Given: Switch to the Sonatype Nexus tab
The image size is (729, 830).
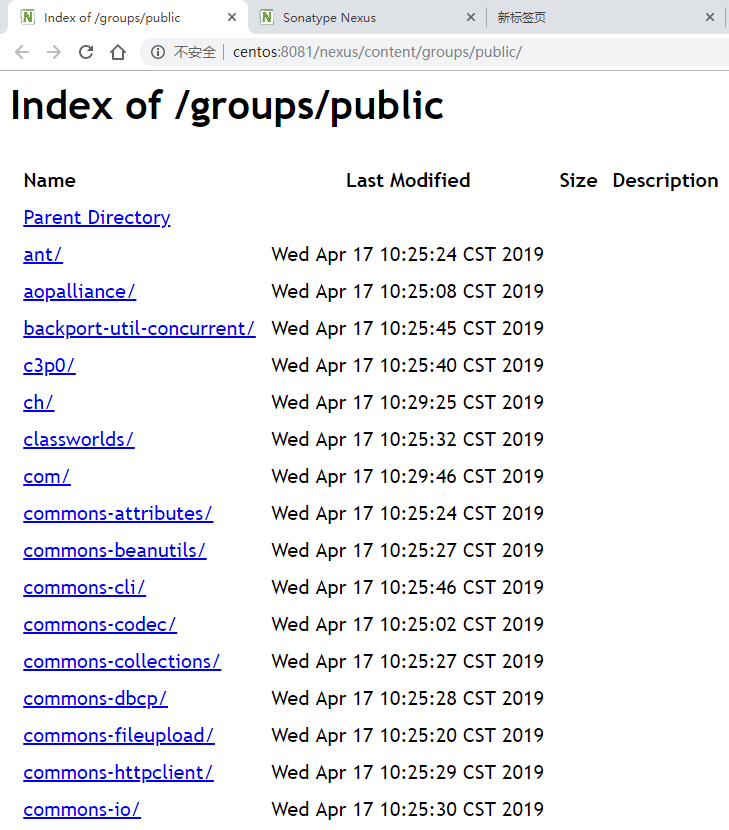Looking at the screenshot, I should (x=360, y=17).
